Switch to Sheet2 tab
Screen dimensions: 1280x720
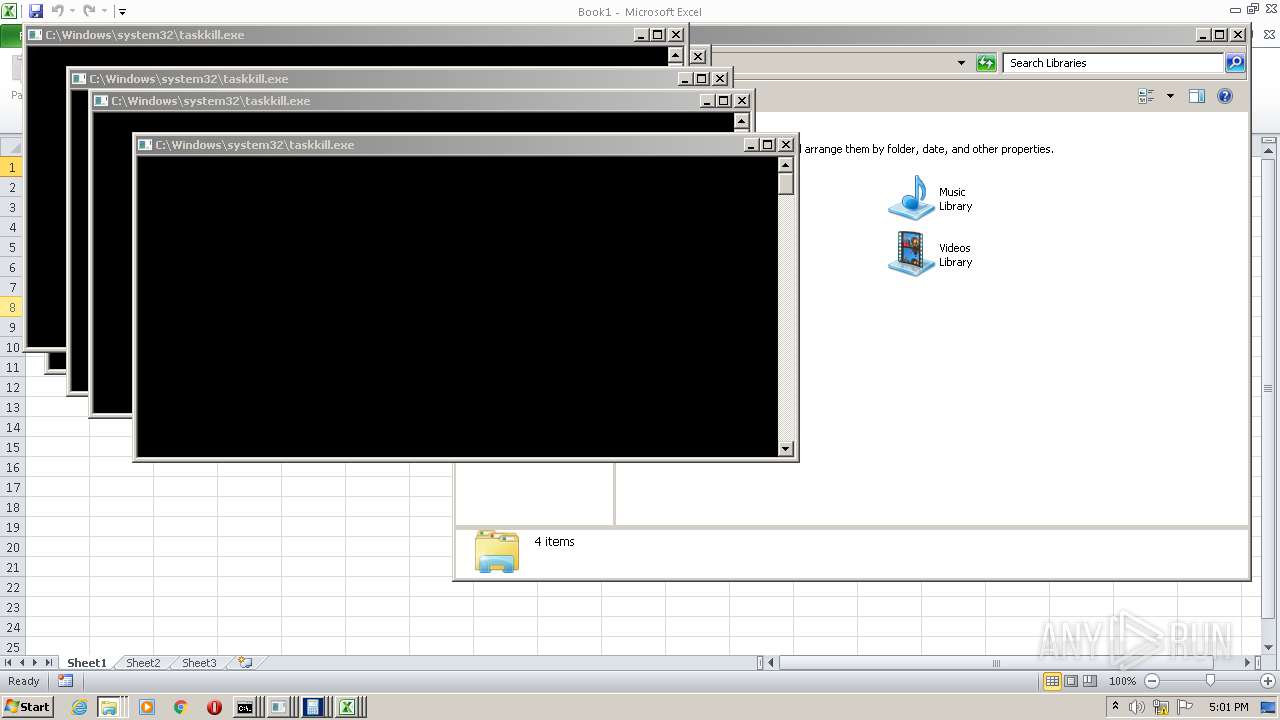(x=143, y=663)
